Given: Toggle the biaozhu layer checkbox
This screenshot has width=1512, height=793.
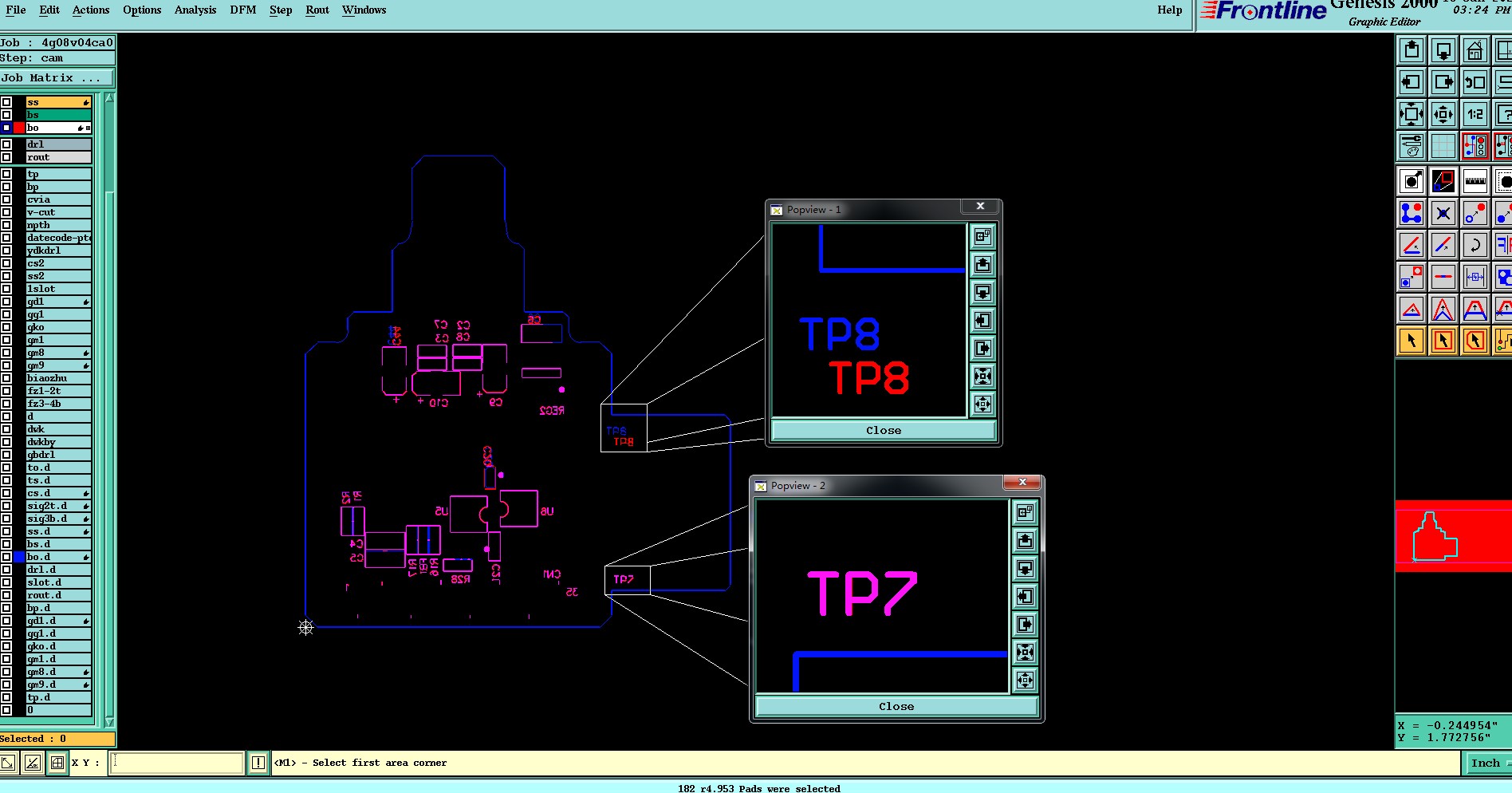Looking at the screenshot, I should coord(6,378).
